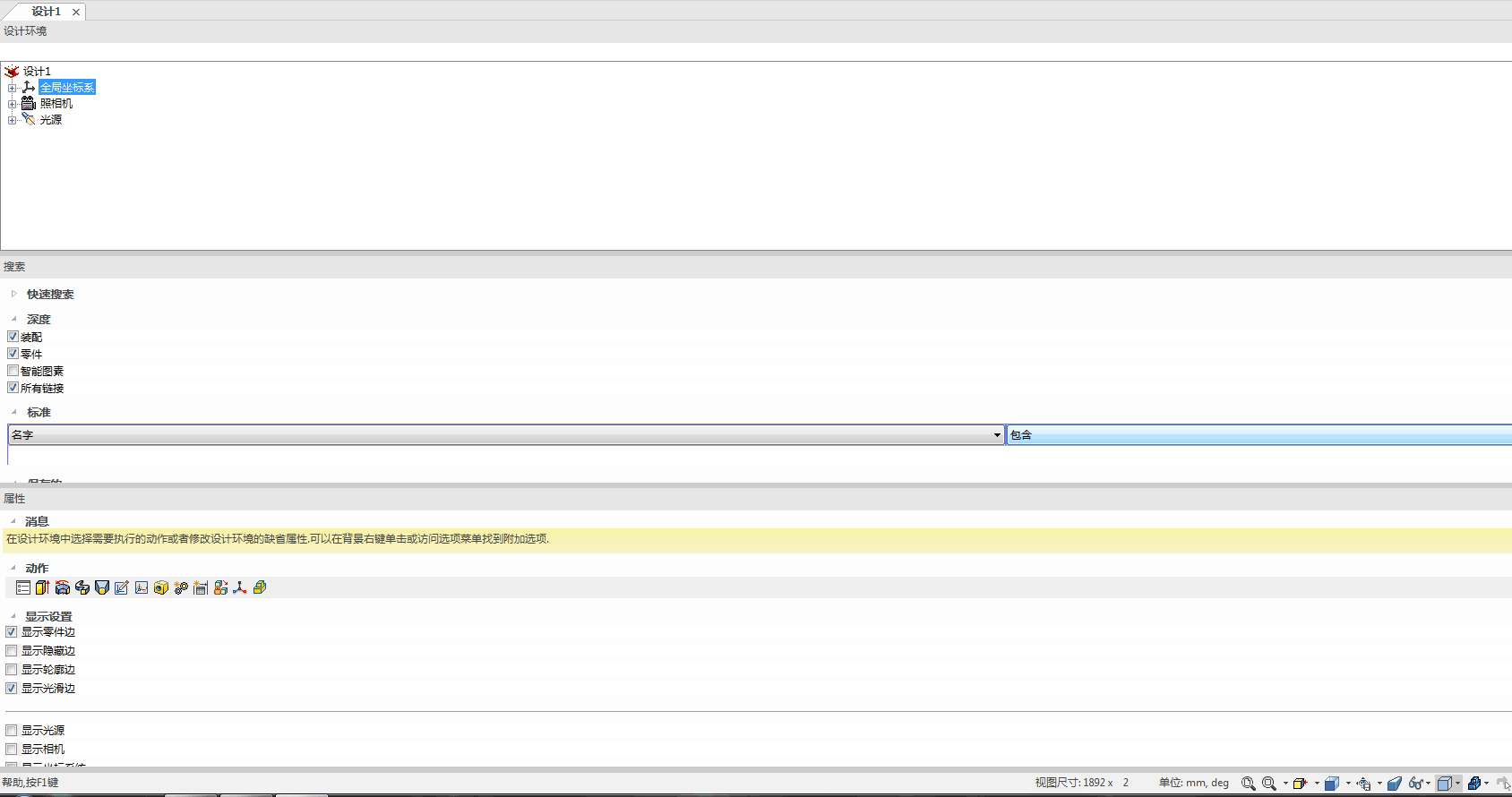This screenshot has width=1512, height=797.
Task: Select 光源 in the design tree
Action: pyautogui.click(x=51, y=120)
